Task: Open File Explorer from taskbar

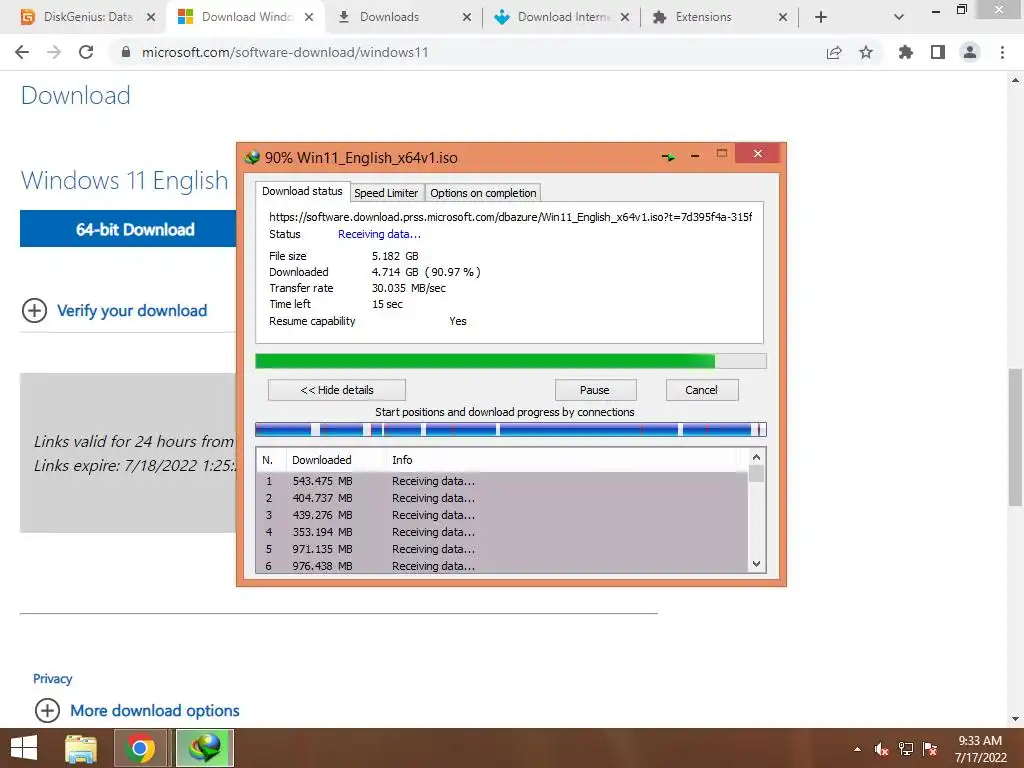Action: [x=81, y=748]
